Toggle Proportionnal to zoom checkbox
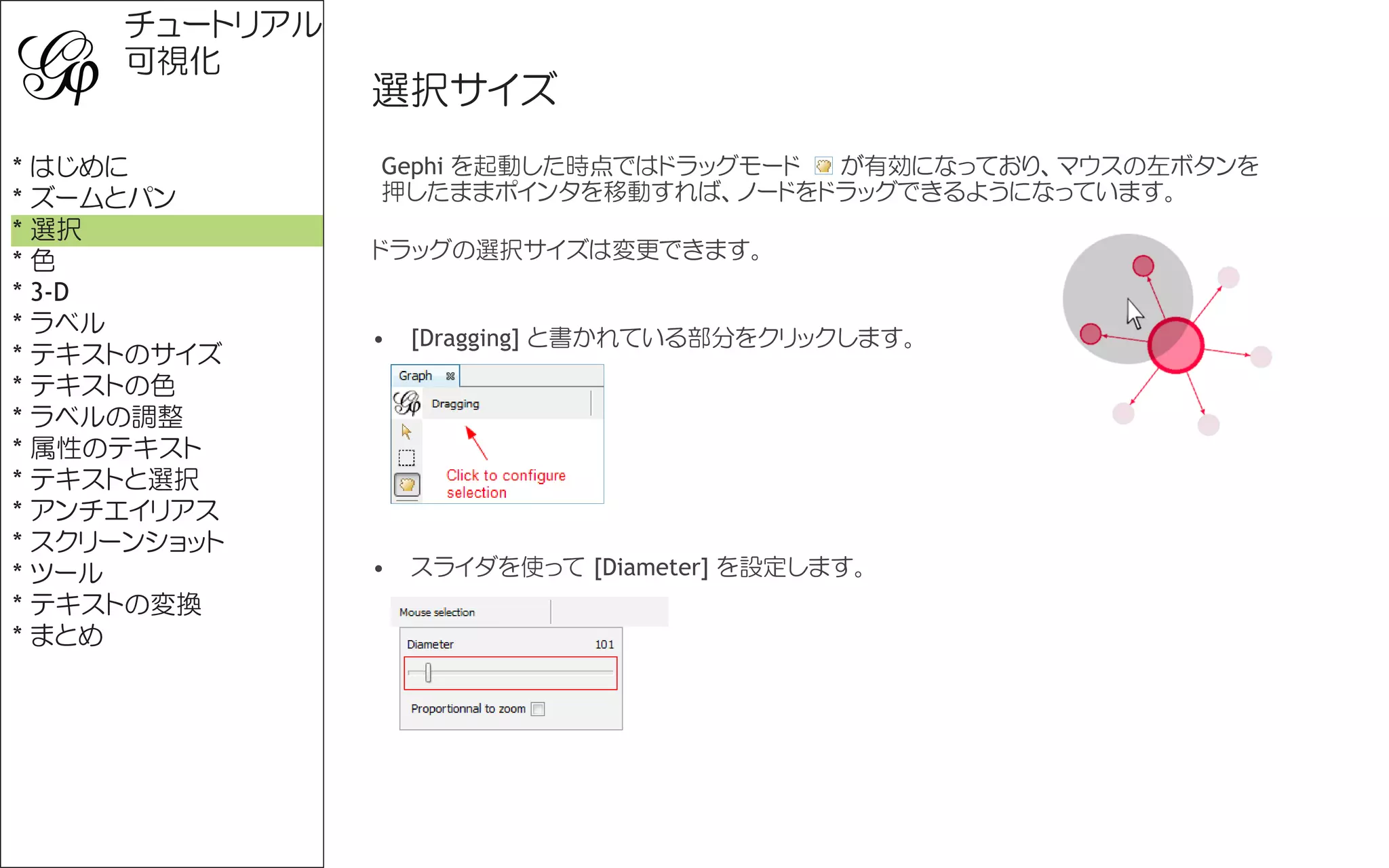 coord(538,709)
